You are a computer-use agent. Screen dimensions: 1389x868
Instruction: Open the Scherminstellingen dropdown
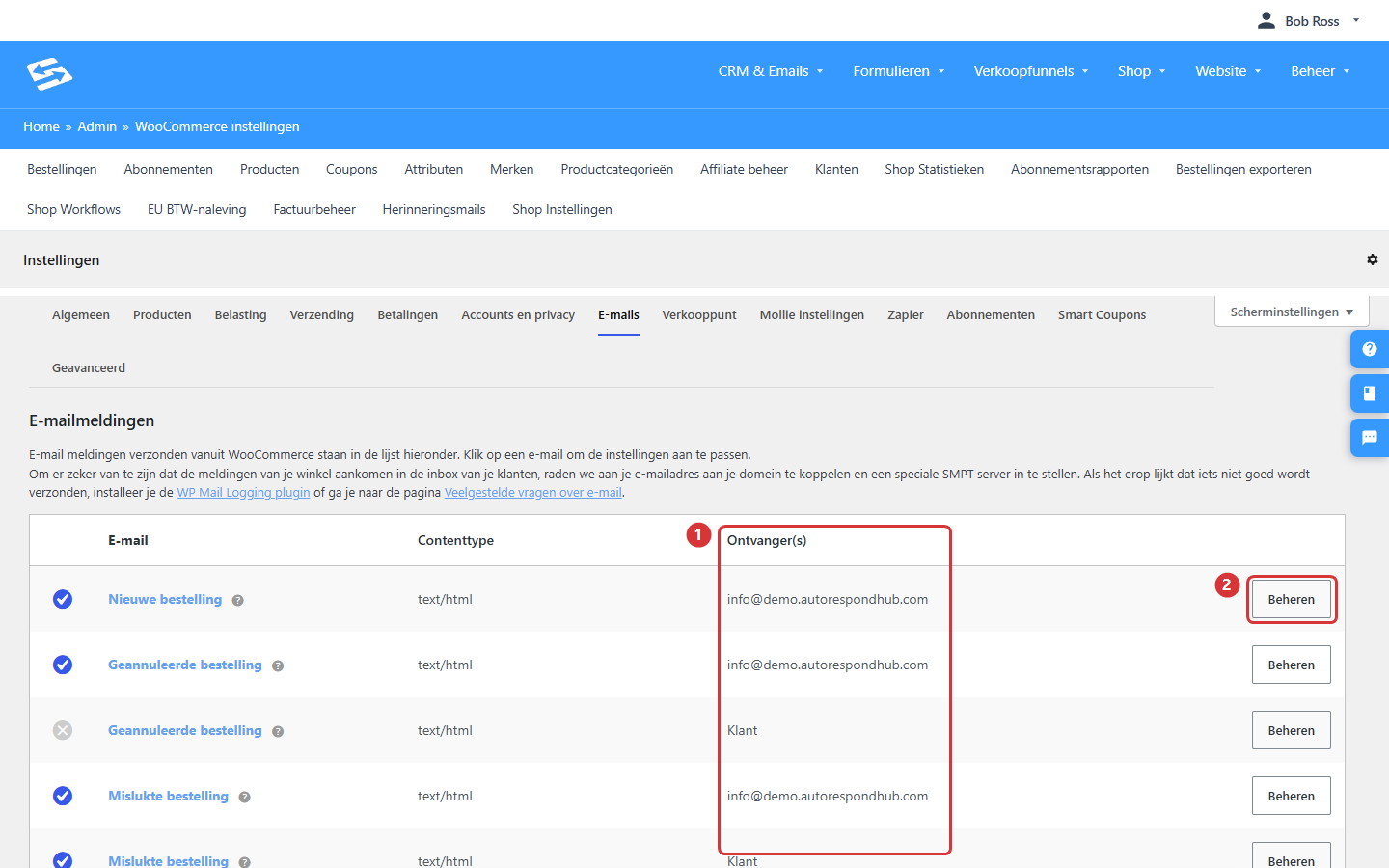pyautogui.click(x=1292, y=312)
